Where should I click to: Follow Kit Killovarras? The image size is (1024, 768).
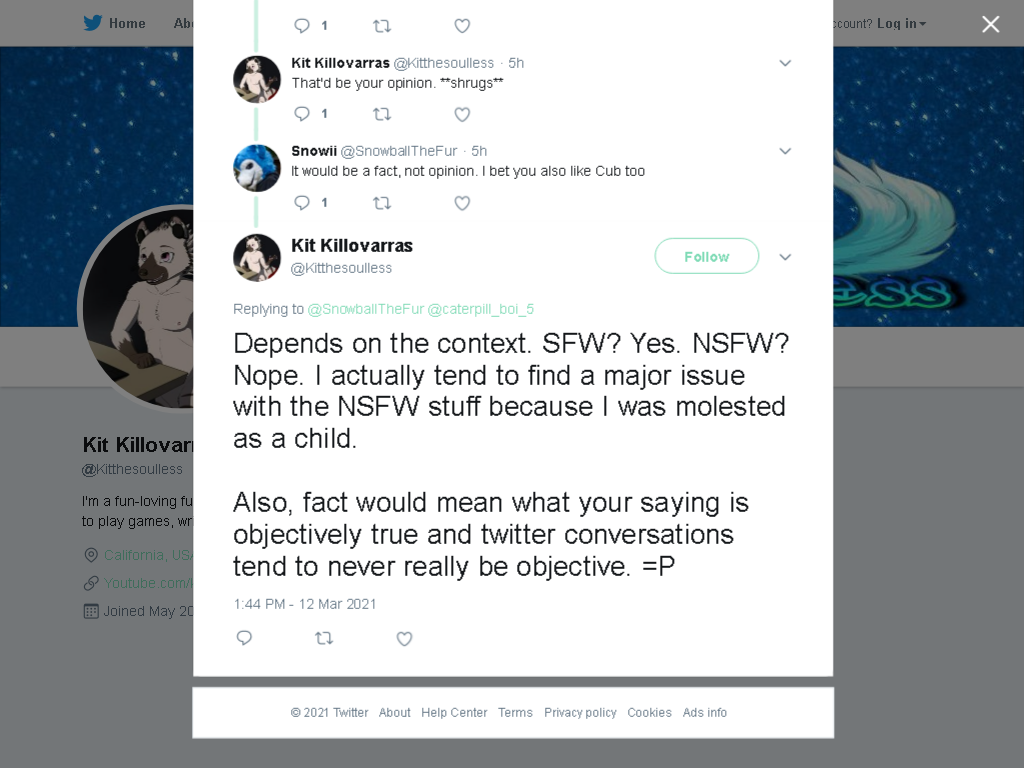click(707, 256)
